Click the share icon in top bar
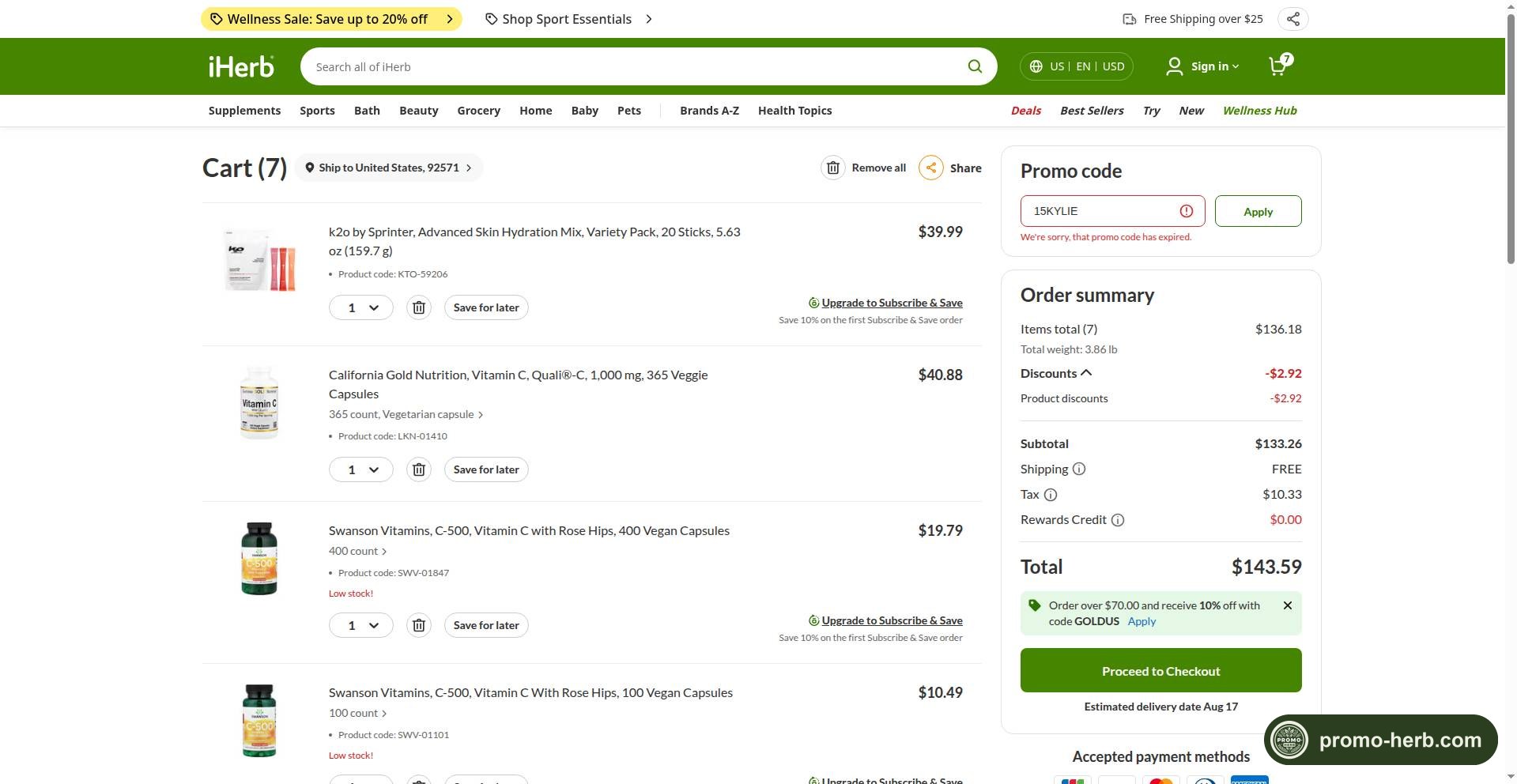 1292,19
